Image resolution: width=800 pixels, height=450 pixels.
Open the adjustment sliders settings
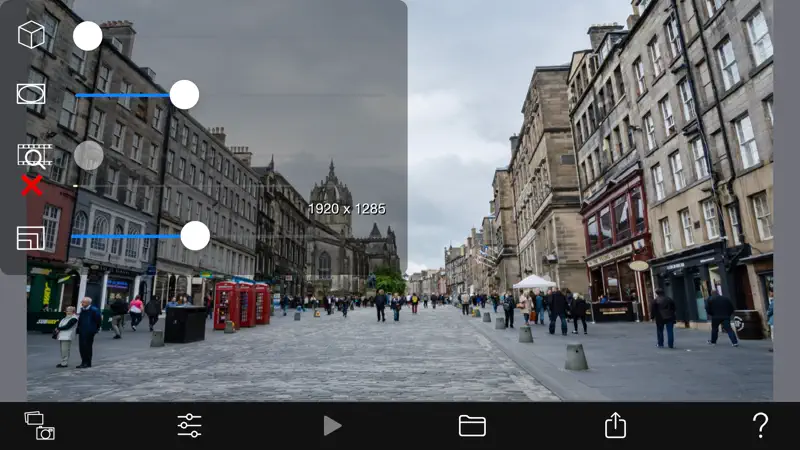tap(189, 426)
